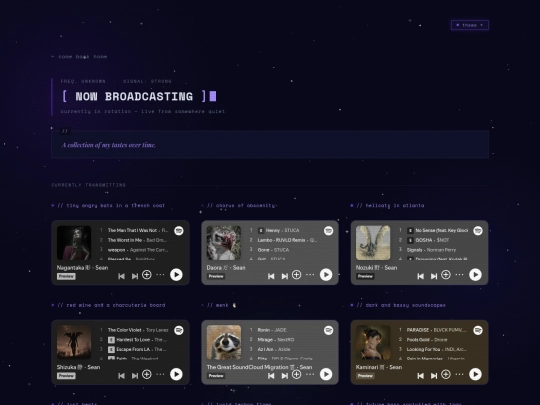The width and height of the screenshot is (540, 405).
Task: Add Shizuka playlist to library
Action: [x=147, y=374]
